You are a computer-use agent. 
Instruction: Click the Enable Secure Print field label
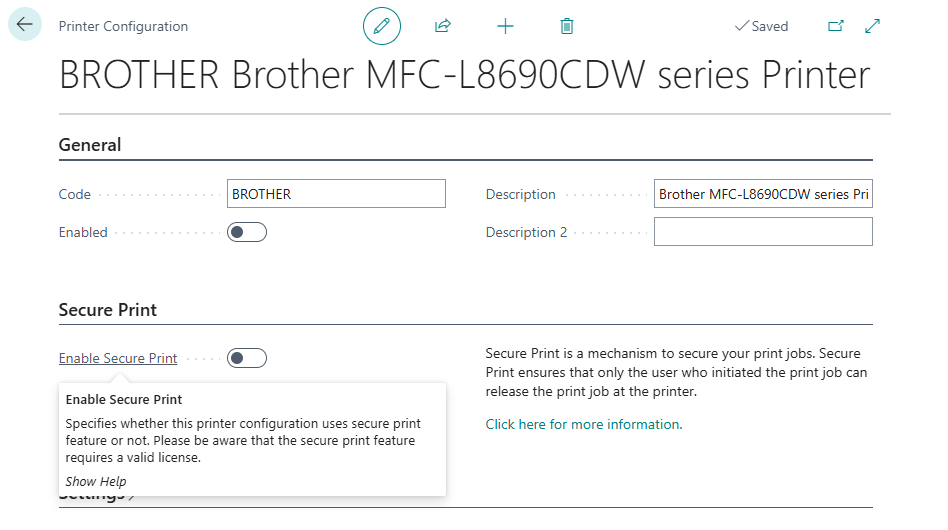click(x=118, y=358)
